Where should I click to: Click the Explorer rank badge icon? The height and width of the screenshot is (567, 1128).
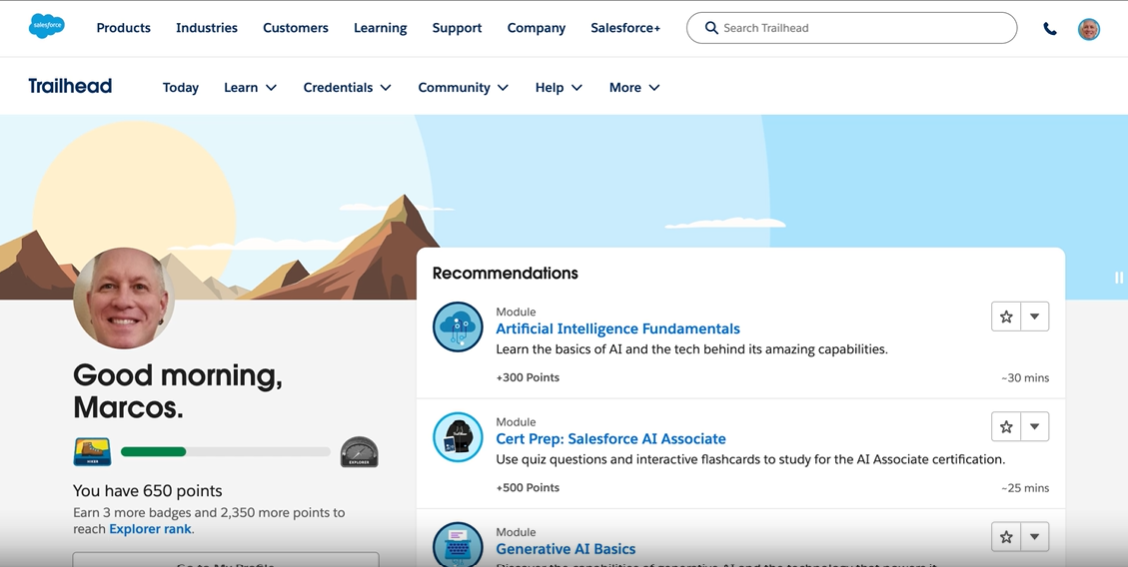[x=359, y=452]
